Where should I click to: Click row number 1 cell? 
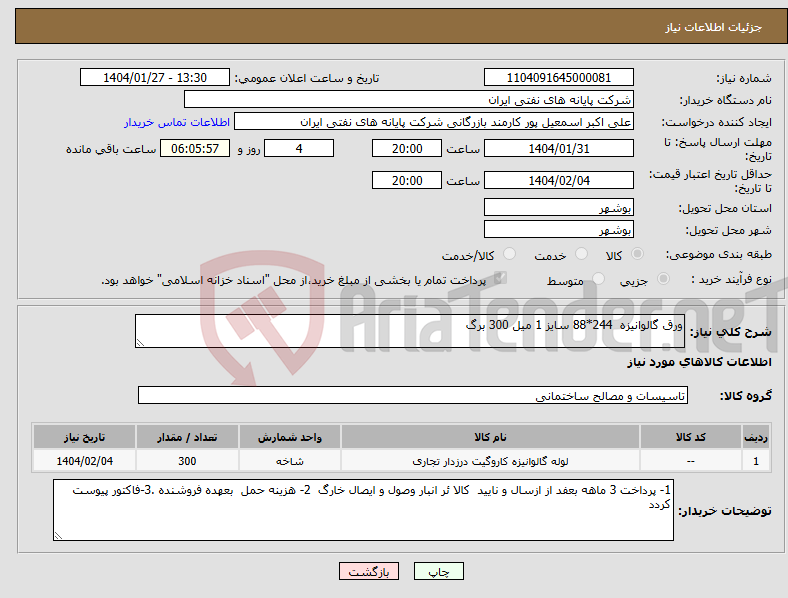756,461
